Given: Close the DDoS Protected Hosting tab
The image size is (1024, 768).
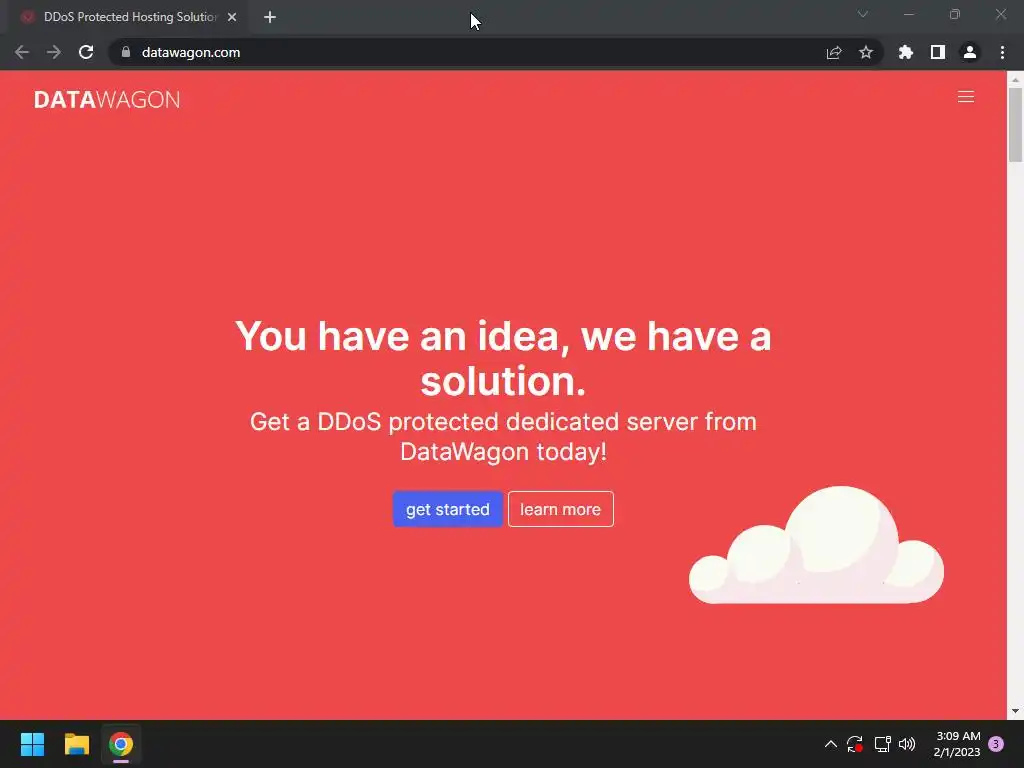Looking at the screenshot, I should pos(232,17).
